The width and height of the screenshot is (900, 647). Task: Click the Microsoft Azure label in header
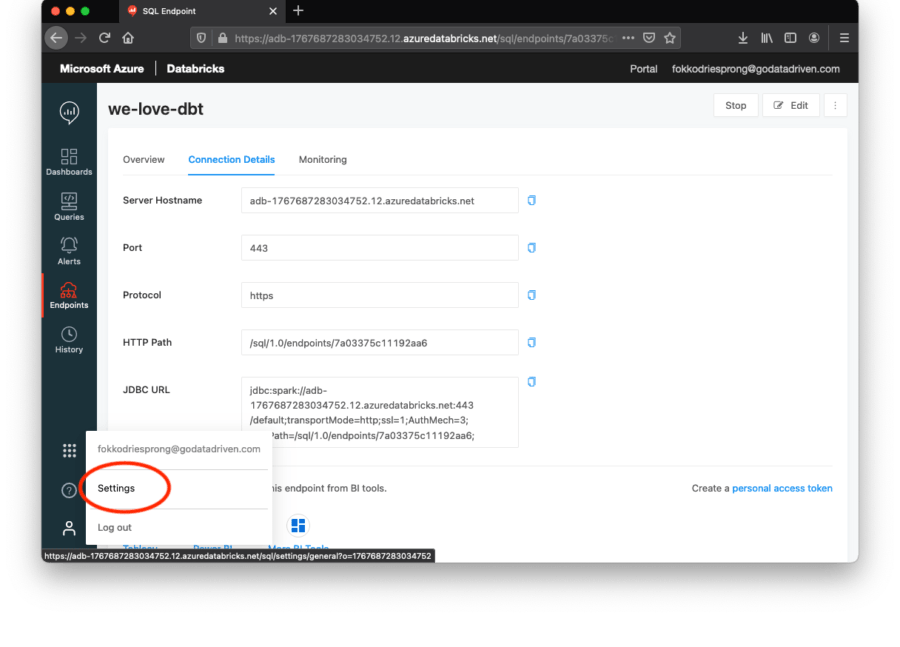point(102,69)
